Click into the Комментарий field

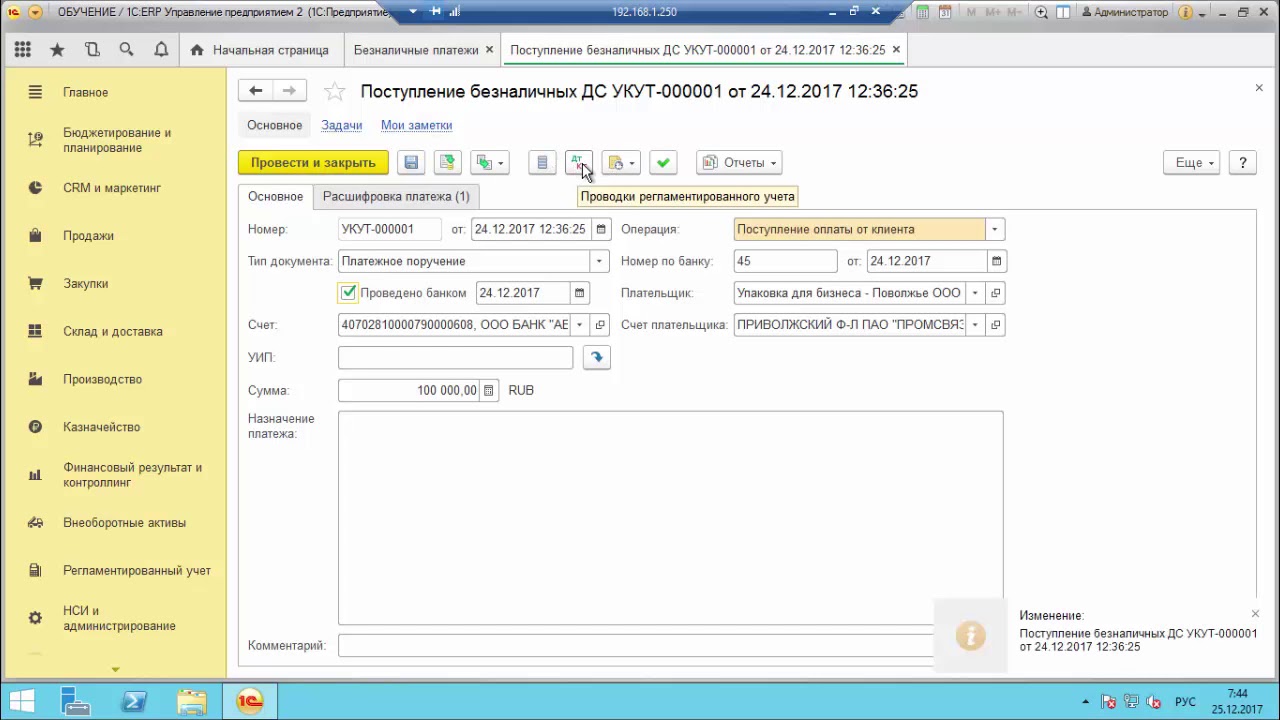click(636, 646)
